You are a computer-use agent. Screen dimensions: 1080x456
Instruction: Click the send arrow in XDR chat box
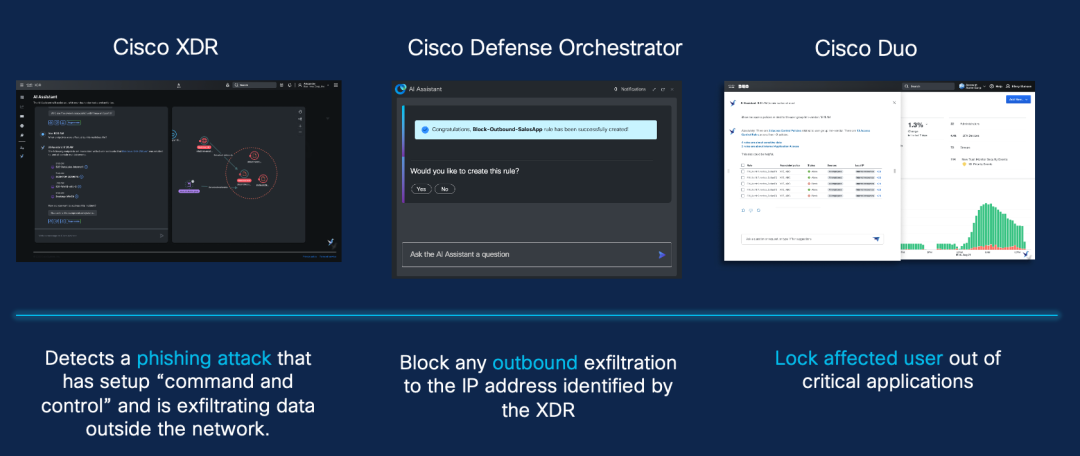point(161,236)
